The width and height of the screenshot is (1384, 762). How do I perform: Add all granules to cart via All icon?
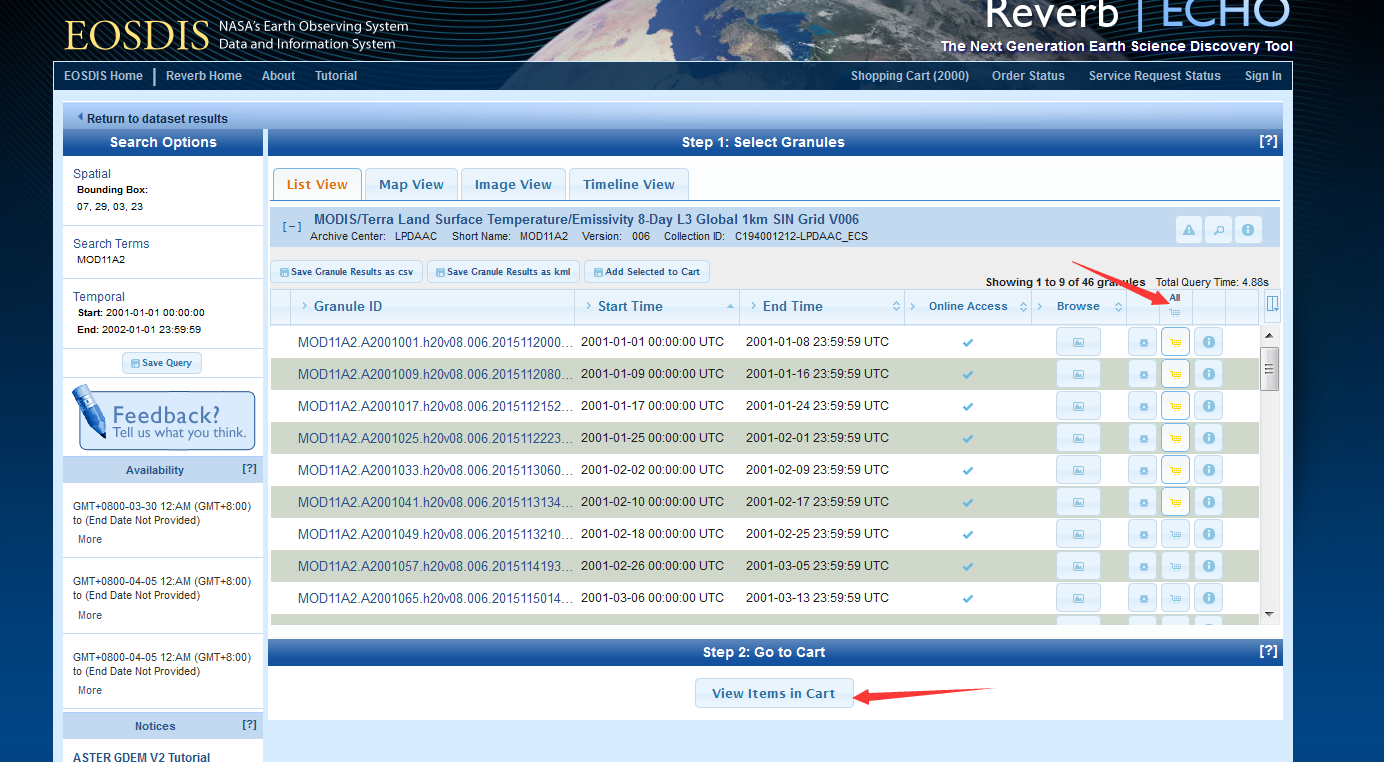point(1175,312)
